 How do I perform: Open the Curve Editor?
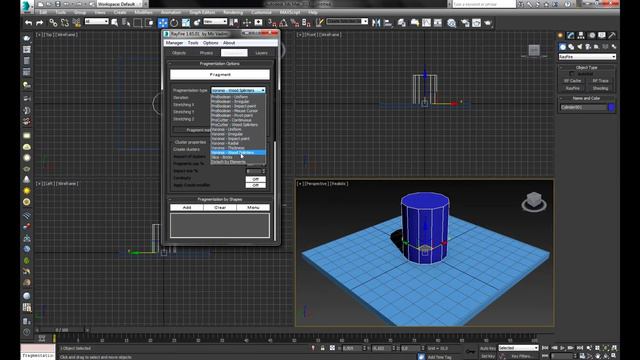(x=427, y=23)
